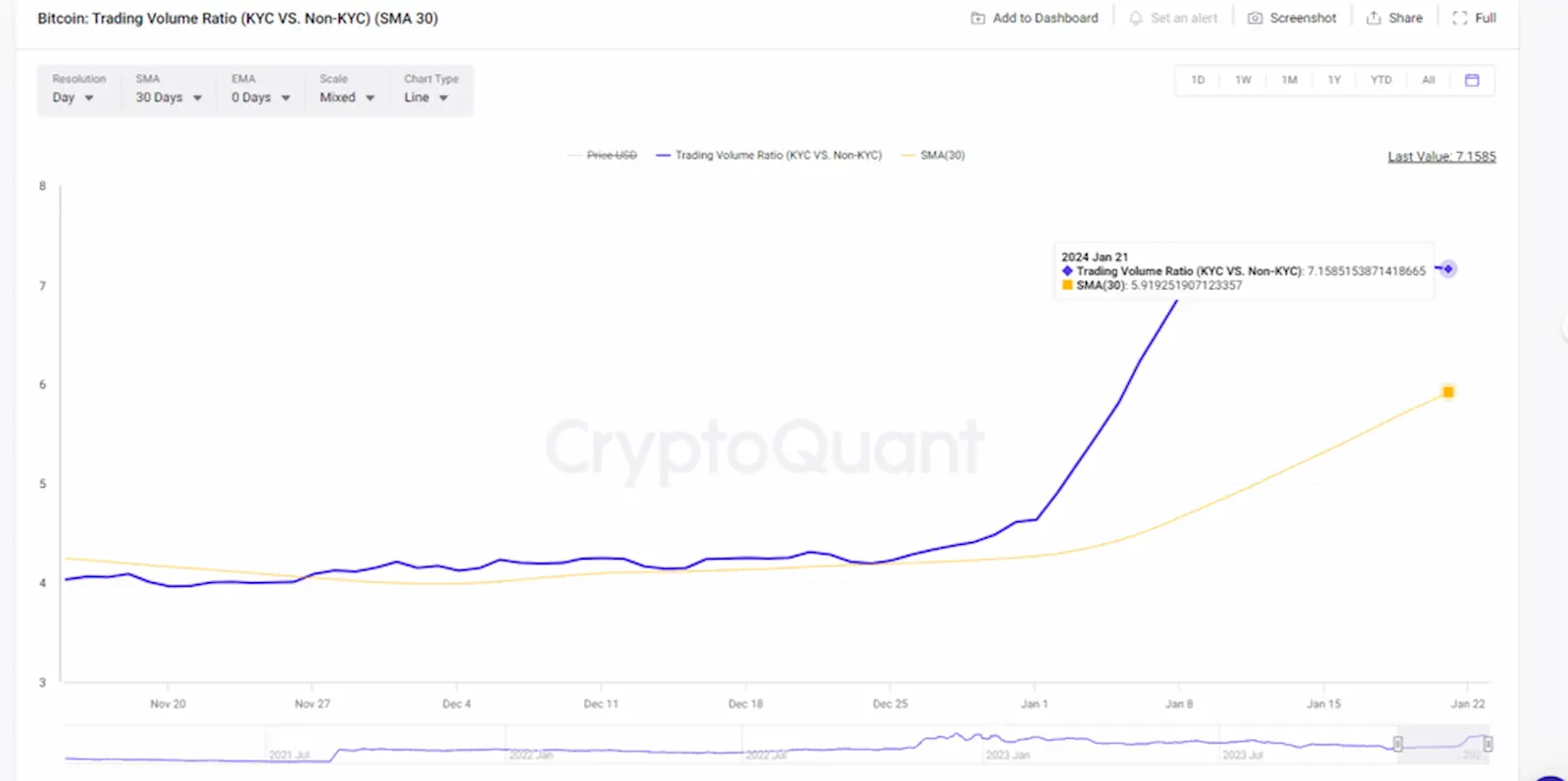Select the 1M time range tab
This screenshot has height=781, width=1568.
1289,80
